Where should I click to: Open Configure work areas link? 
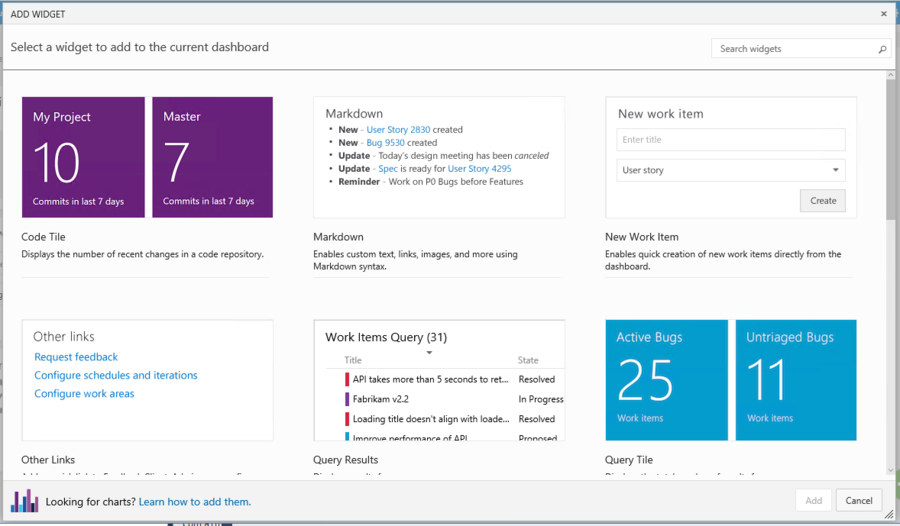point(84,394)
